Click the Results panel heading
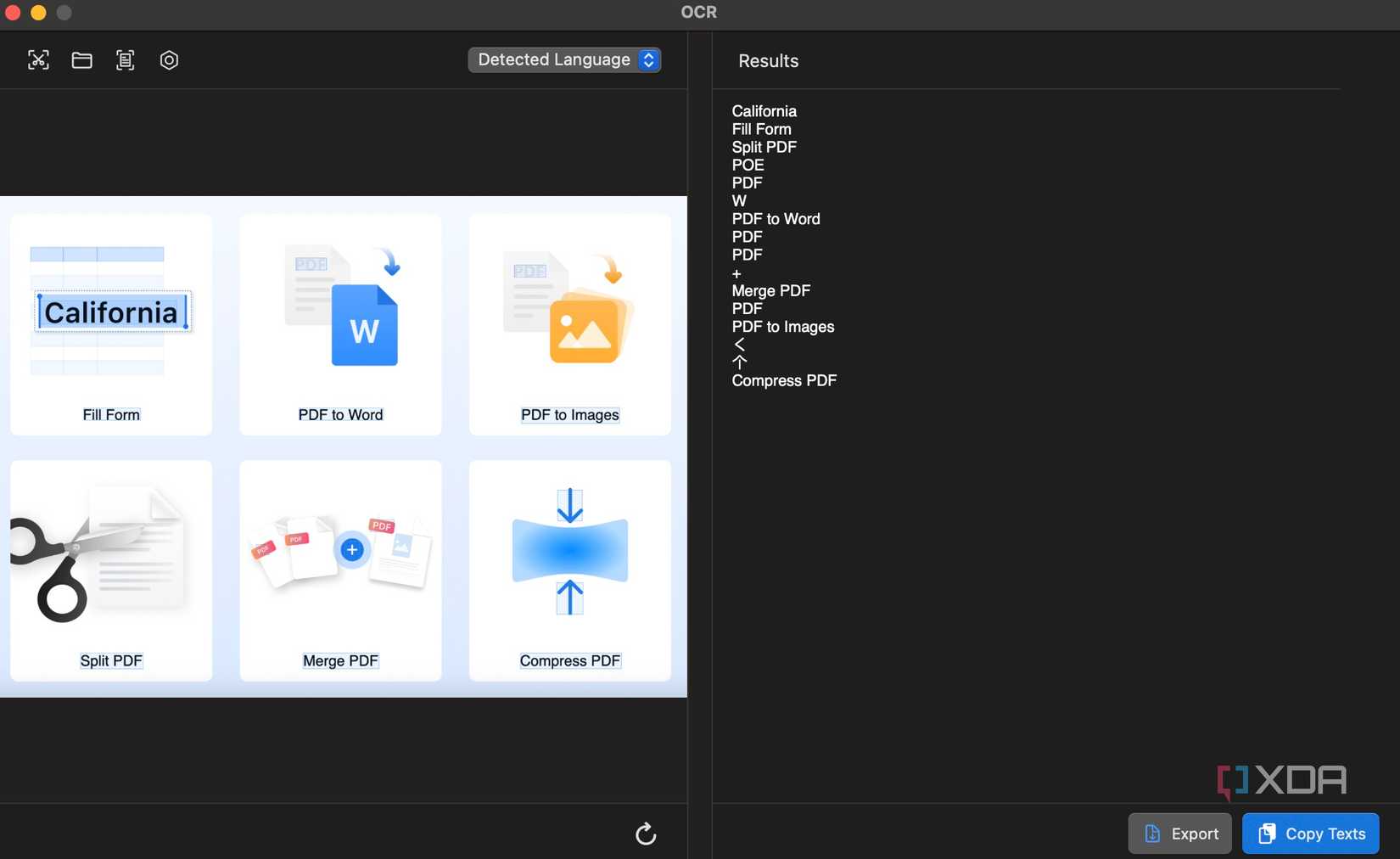 pos(768,61)
